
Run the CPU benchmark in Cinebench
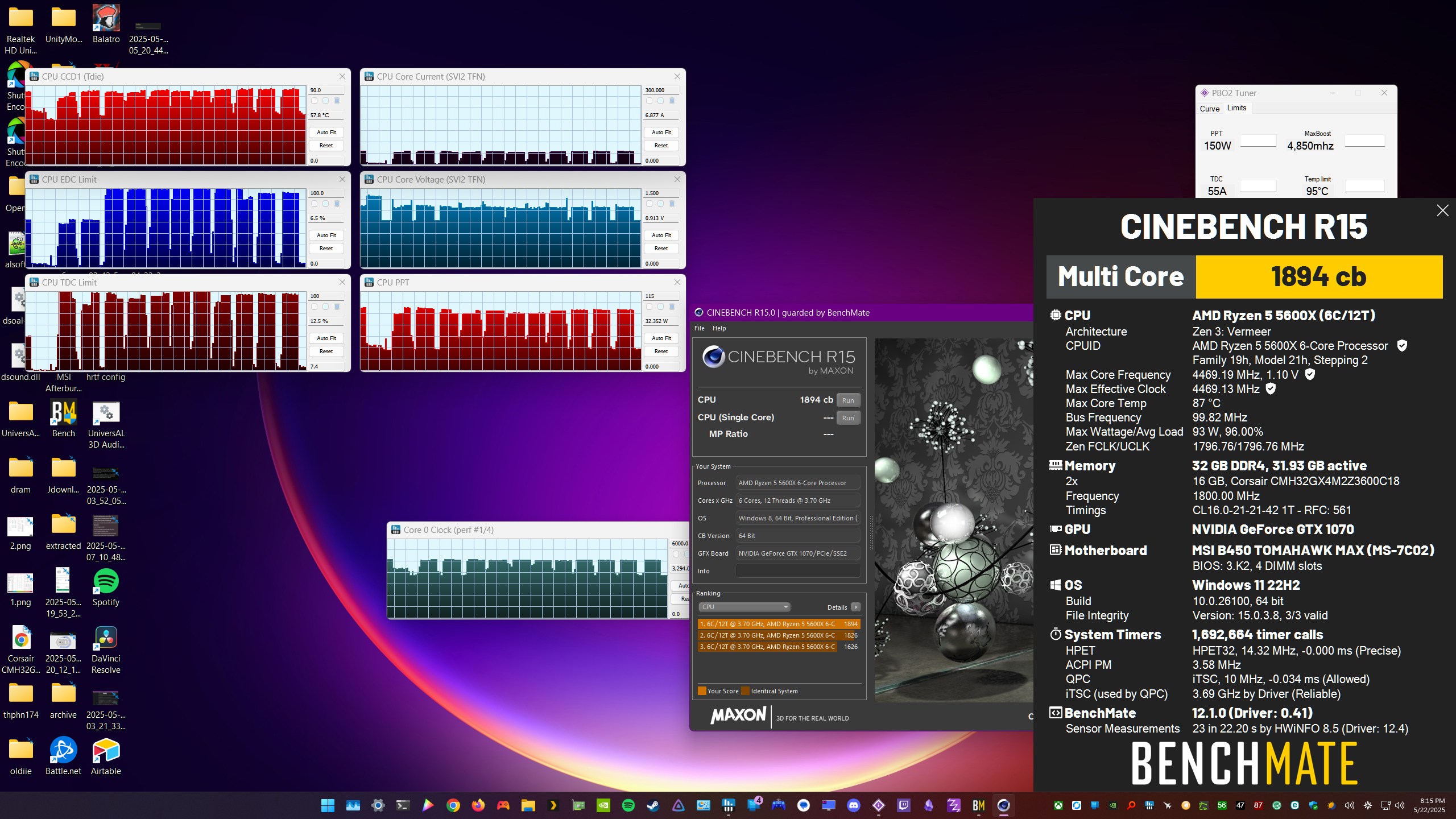848,400
